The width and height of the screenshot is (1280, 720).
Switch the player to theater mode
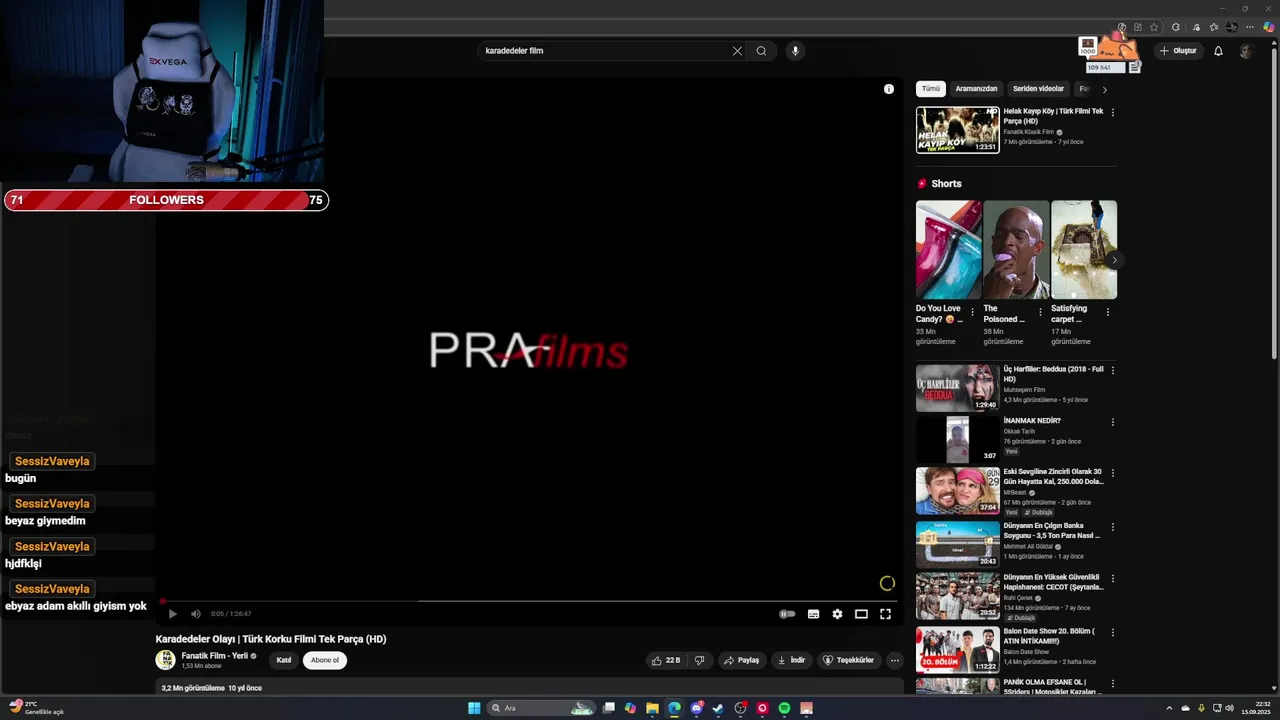click(861, 614)
